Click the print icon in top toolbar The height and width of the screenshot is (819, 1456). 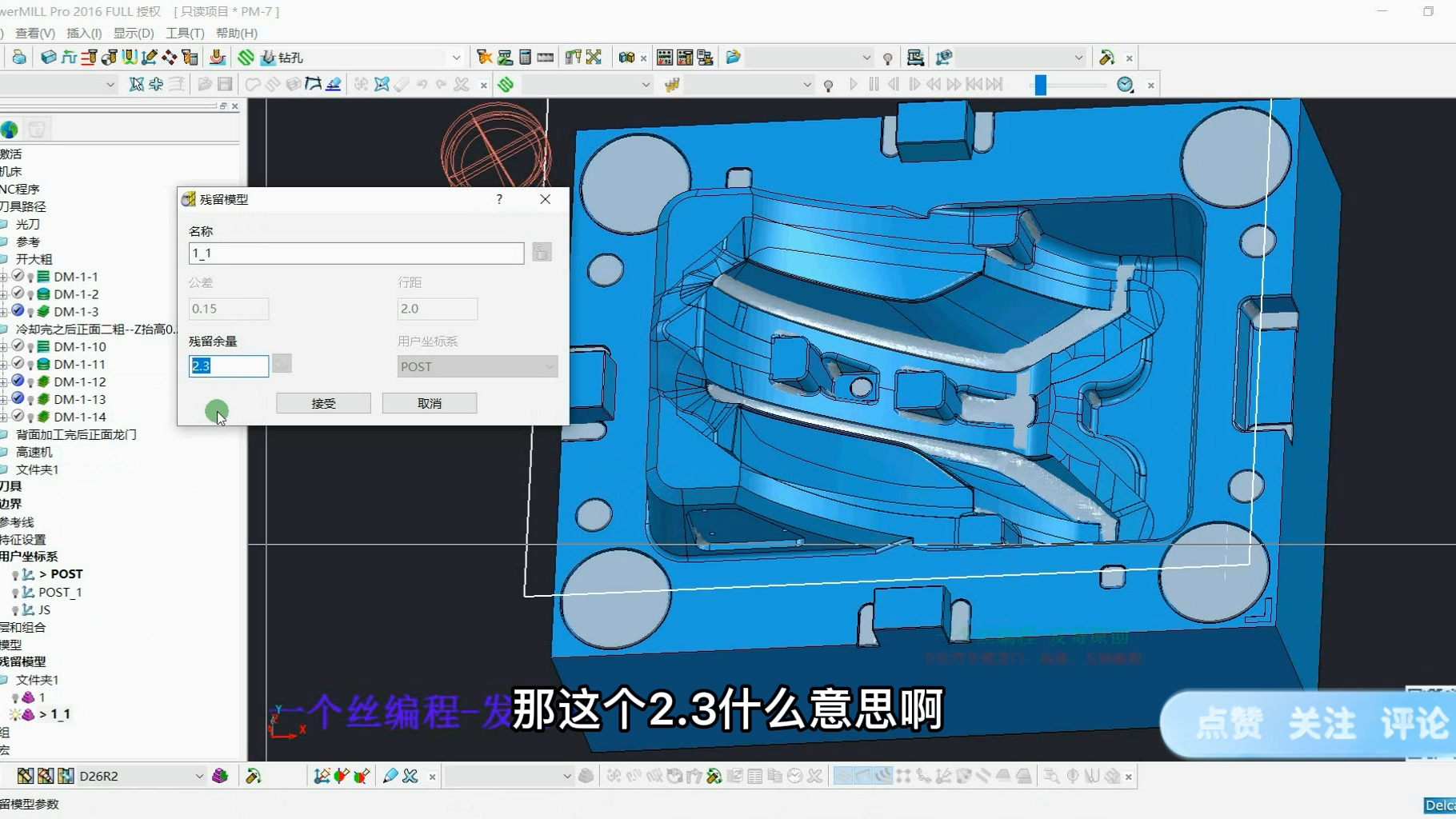[18, 58]
